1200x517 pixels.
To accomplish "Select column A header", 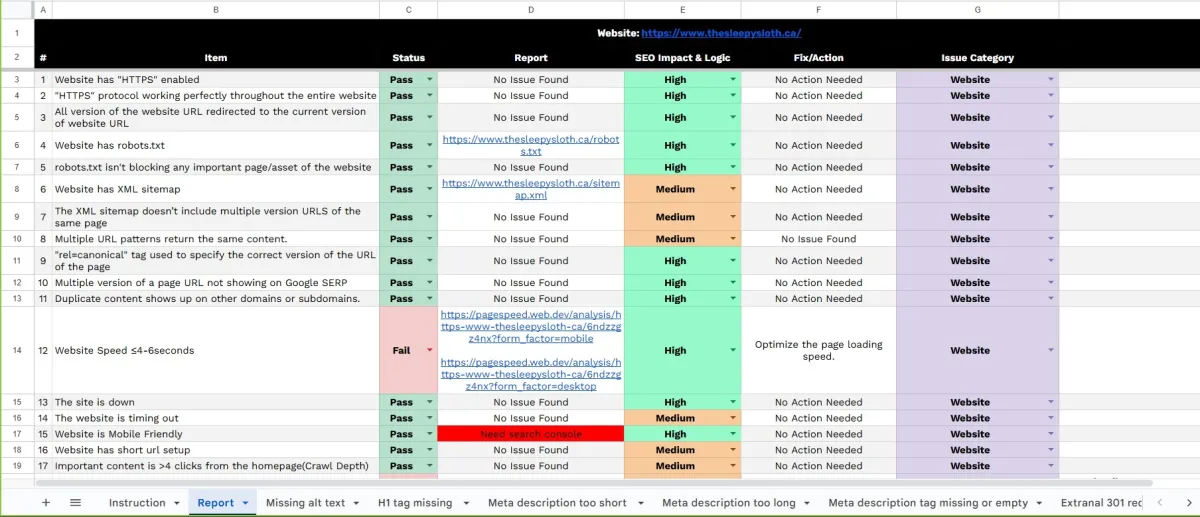I will pos(43,9).
